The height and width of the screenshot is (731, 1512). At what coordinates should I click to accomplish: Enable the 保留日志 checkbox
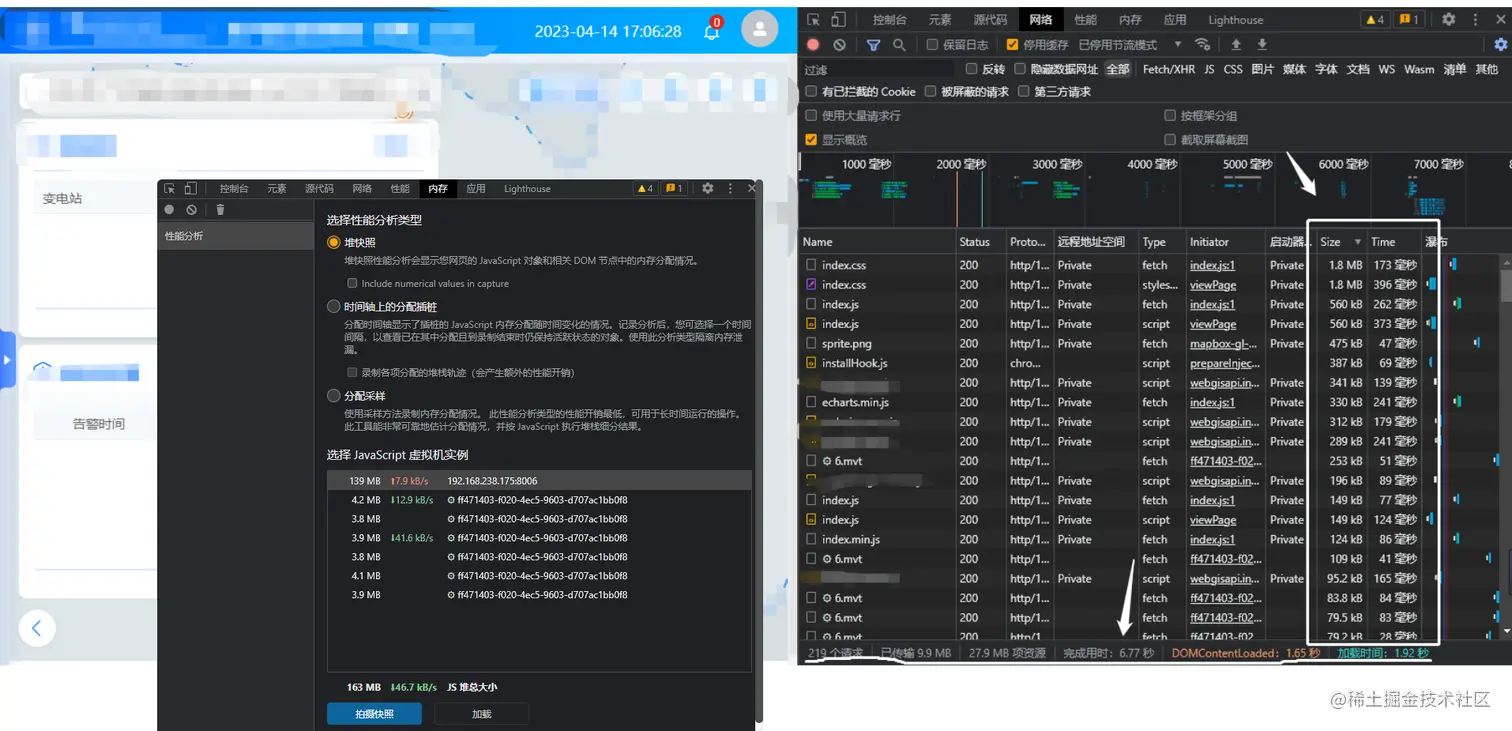932,45
